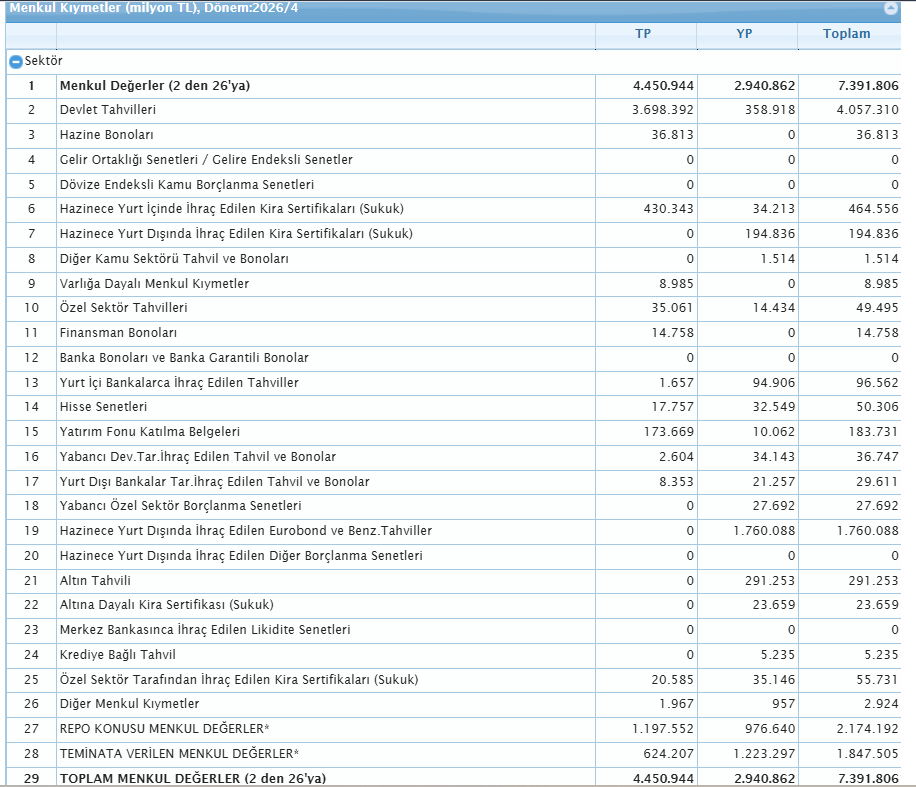This screenshot has height=787, width=916.
Task: Click REPO KONUSU MENKUL DEĞERLER row
Action: click(x=453, y=729)
